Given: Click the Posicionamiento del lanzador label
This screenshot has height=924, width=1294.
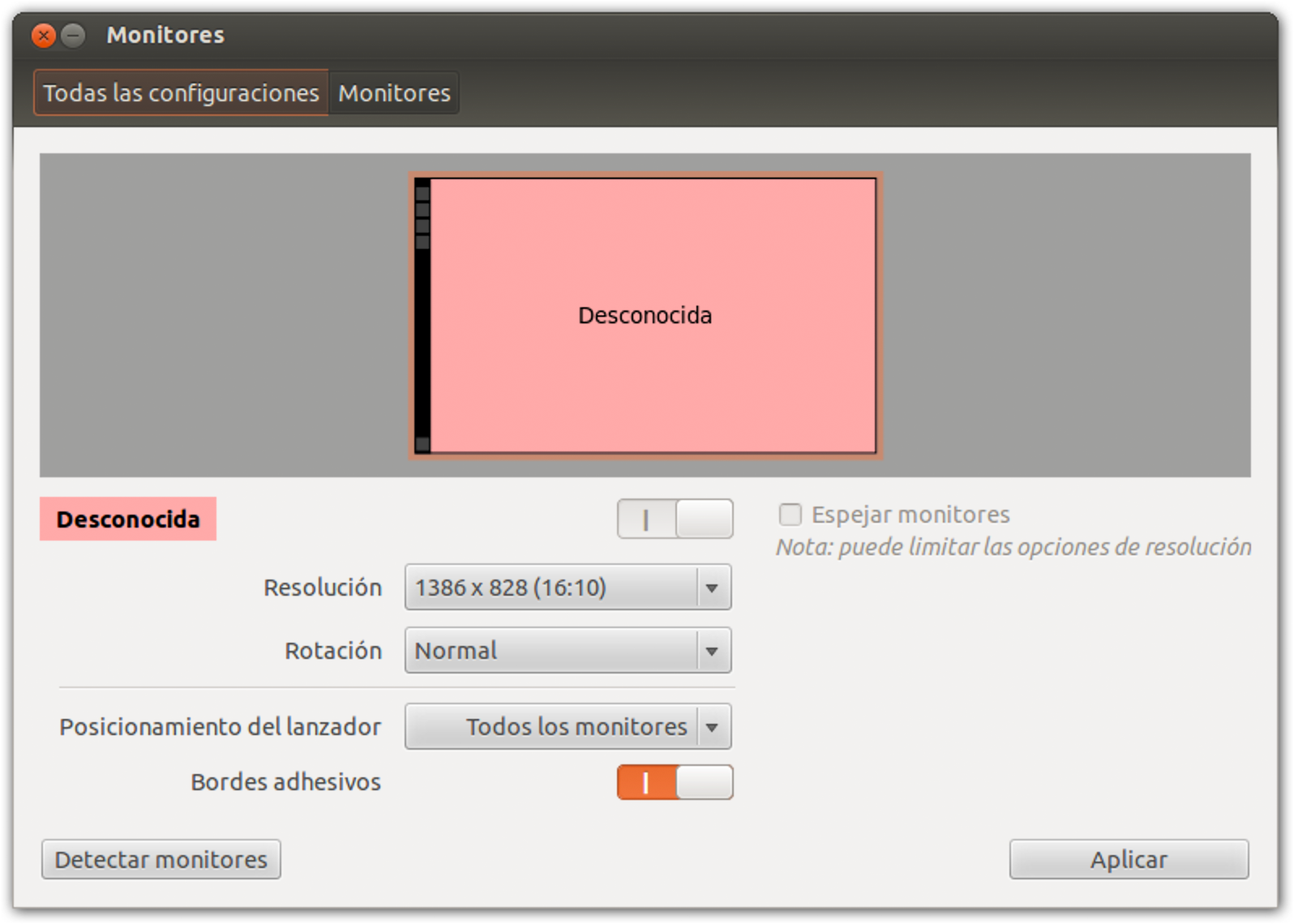Looking at the screenshot, I should (x=220, y=727).
